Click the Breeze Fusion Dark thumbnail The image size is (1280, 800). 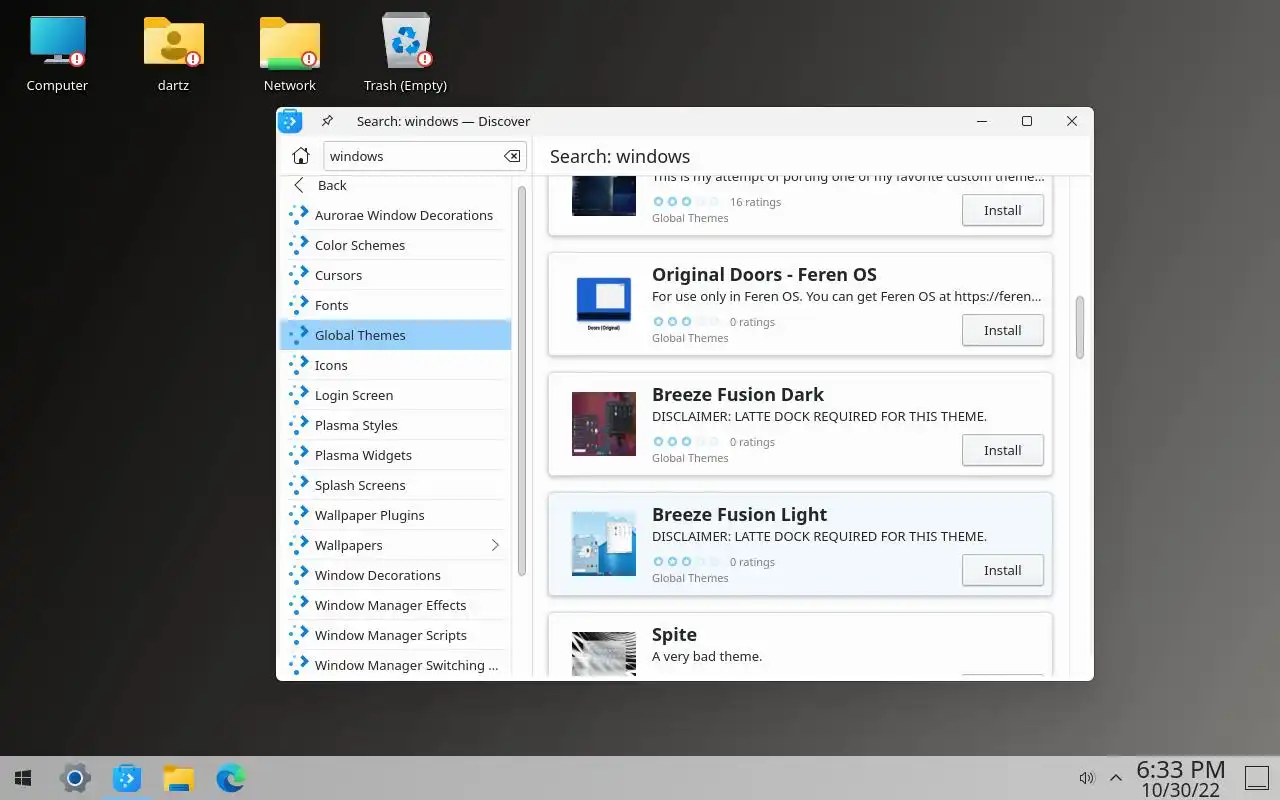(x=604, y=424)
